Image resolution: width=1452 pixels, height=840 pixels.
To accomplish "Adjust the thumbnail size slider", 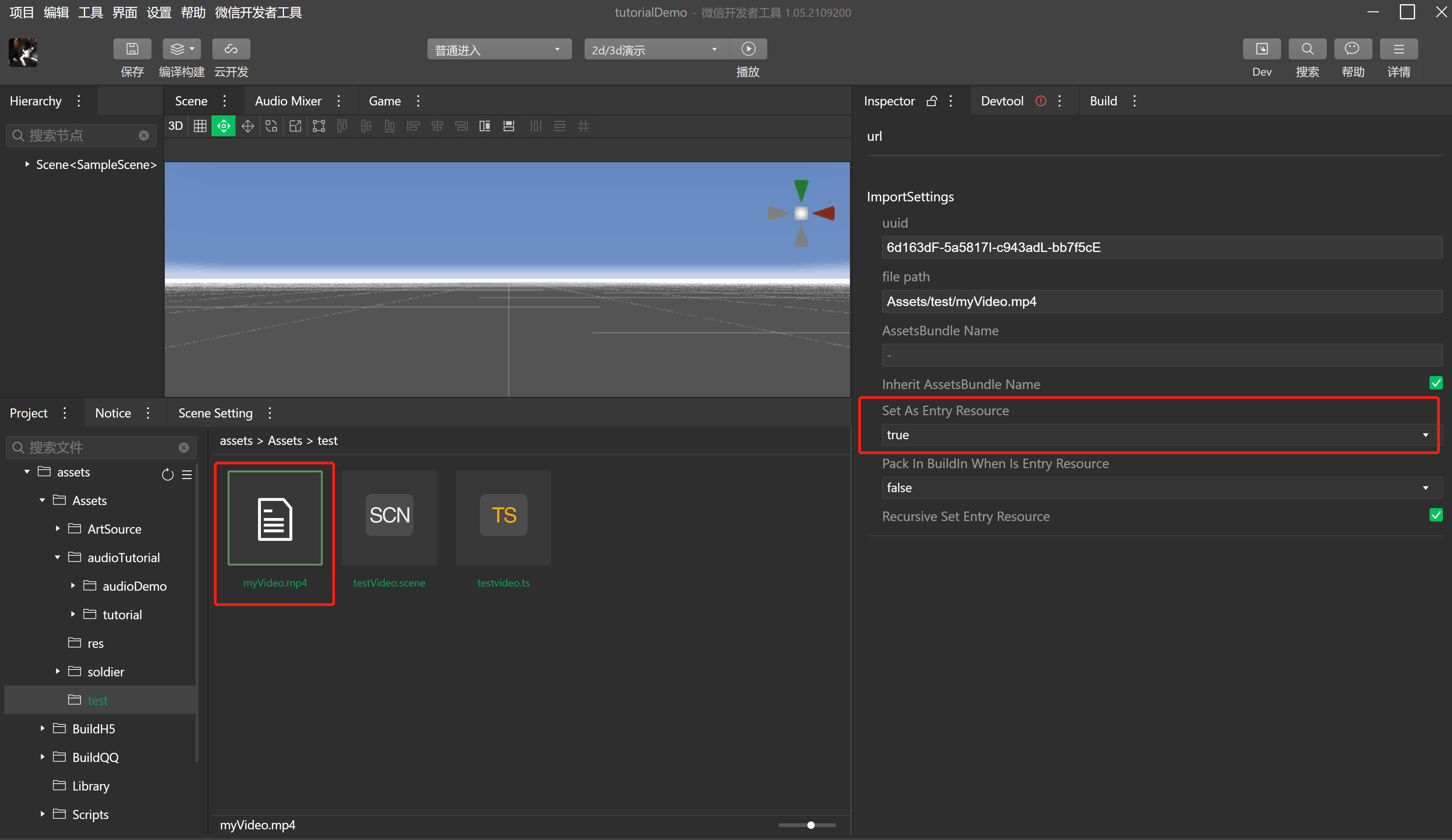I will (x=811, y=825).
